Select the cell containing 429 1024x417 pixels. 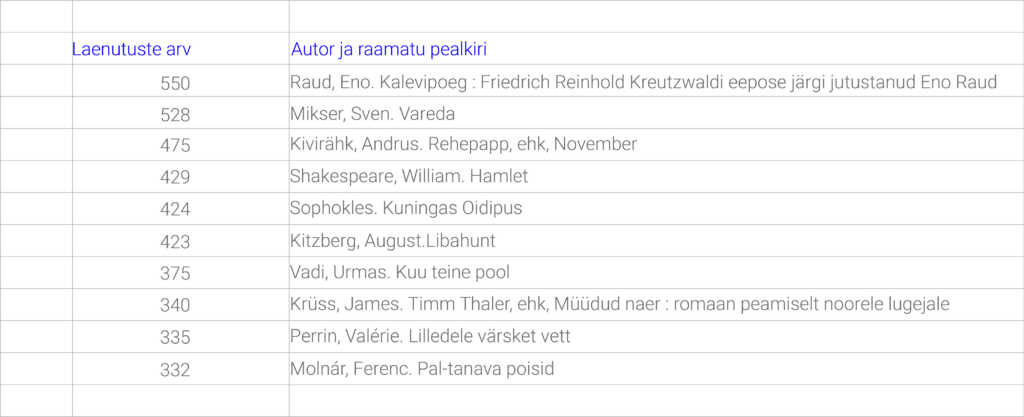coord(180,176)
